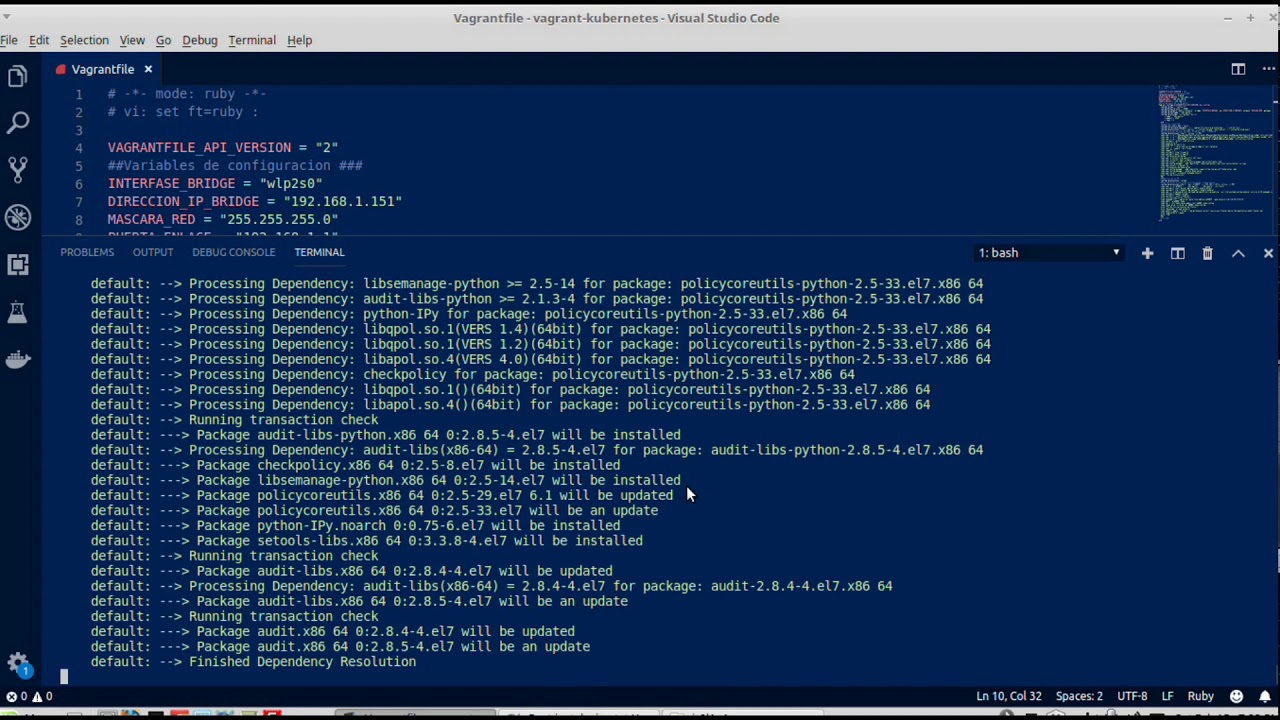Screen dimensions: 1280x720
Task: Open the notifications bell in status bar
Action: point(1265,696)
